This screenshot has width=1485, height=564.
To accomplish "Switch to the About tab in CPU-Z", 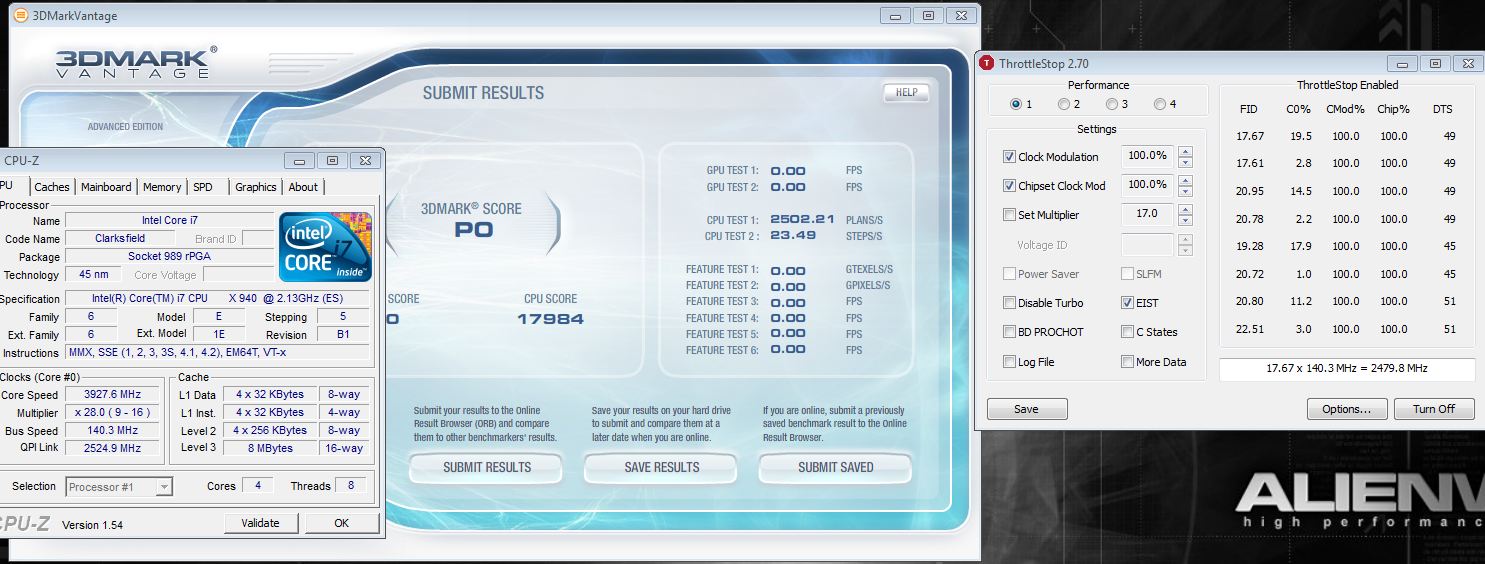I will coord(303,187).
